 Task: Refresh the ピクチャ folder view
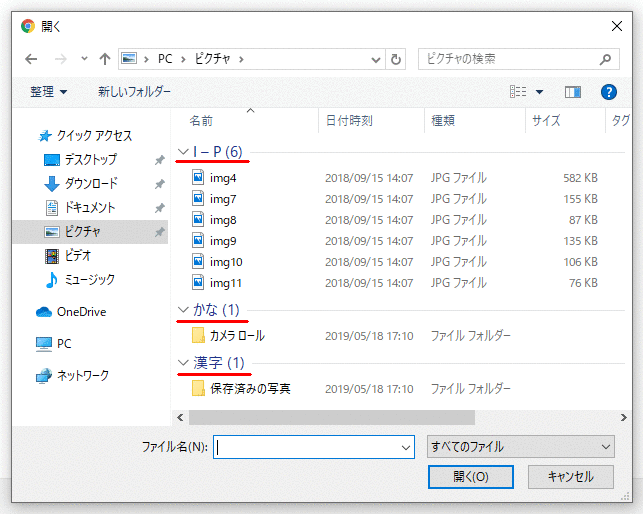coord(397,59)
